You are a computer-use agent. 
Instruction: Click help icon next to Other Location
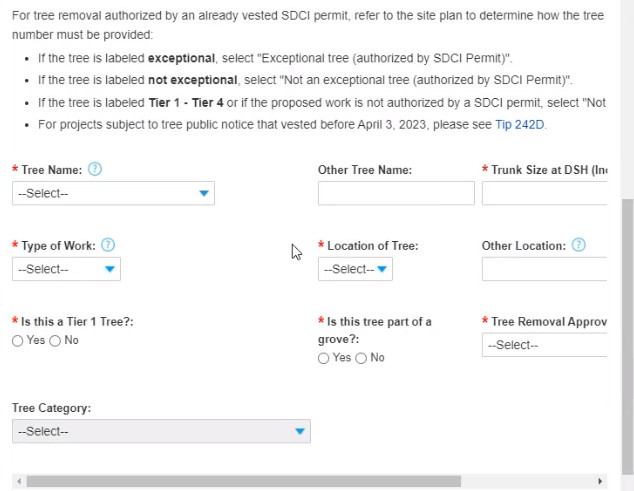578,245
